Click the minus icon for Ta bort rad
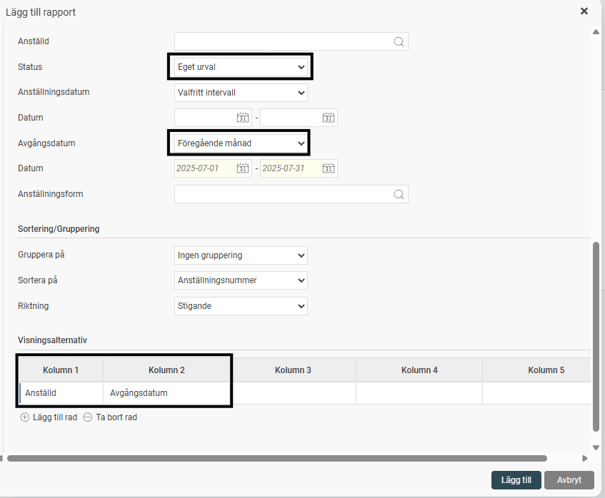605x498 pixels. (x=88, y=417)
